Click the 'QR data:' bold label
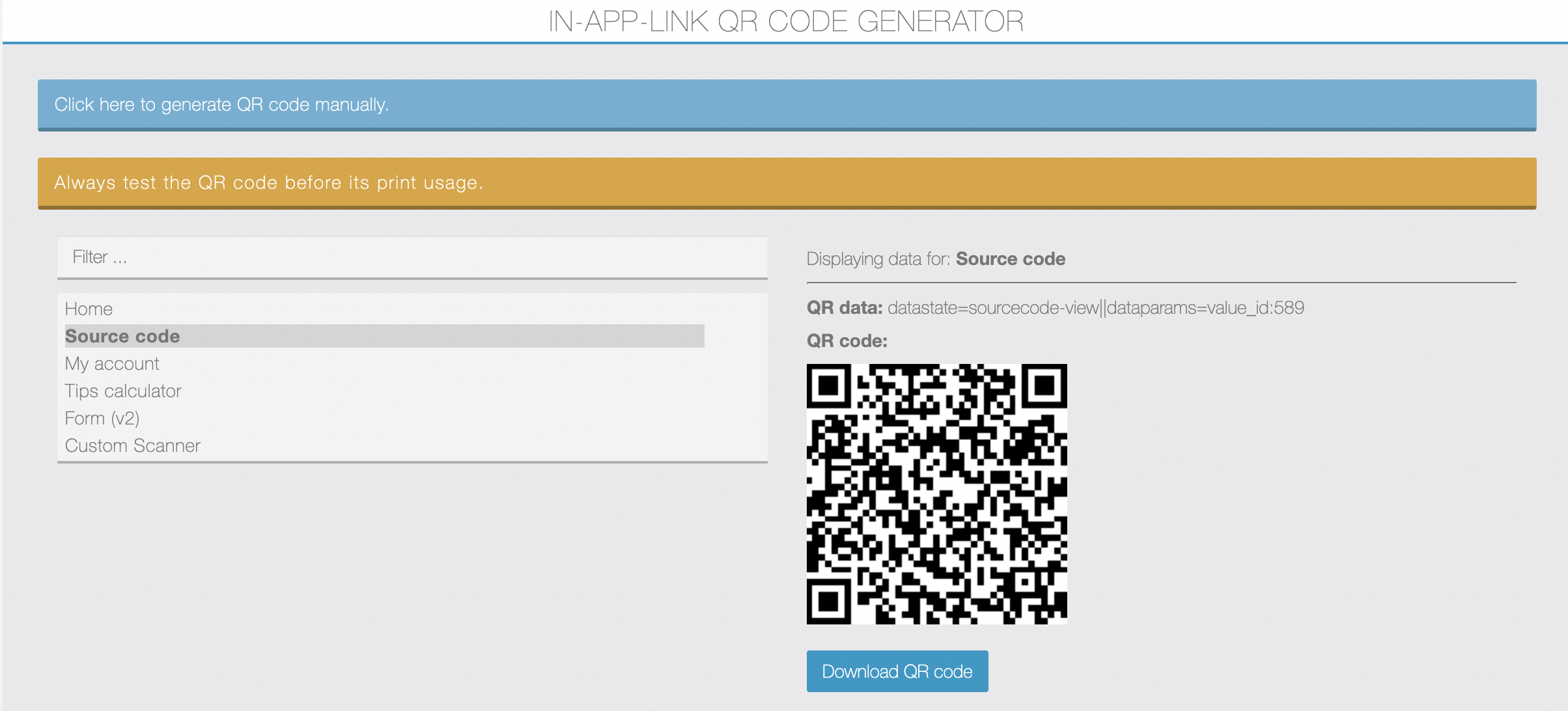The image size is (1568, 711). (845, 307)
